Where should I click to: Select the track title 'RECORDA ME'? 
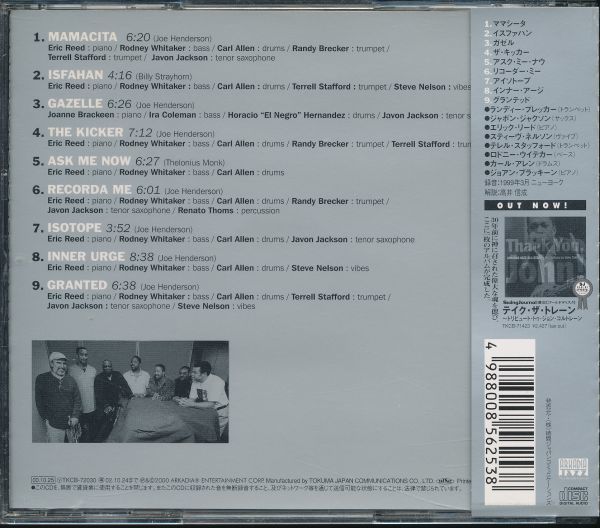pos(90,189)
